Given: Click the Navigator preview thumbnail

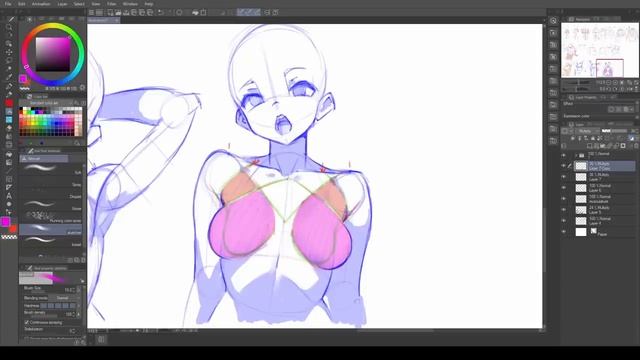Looking at the screenshot, I should [x=600, y=50].
